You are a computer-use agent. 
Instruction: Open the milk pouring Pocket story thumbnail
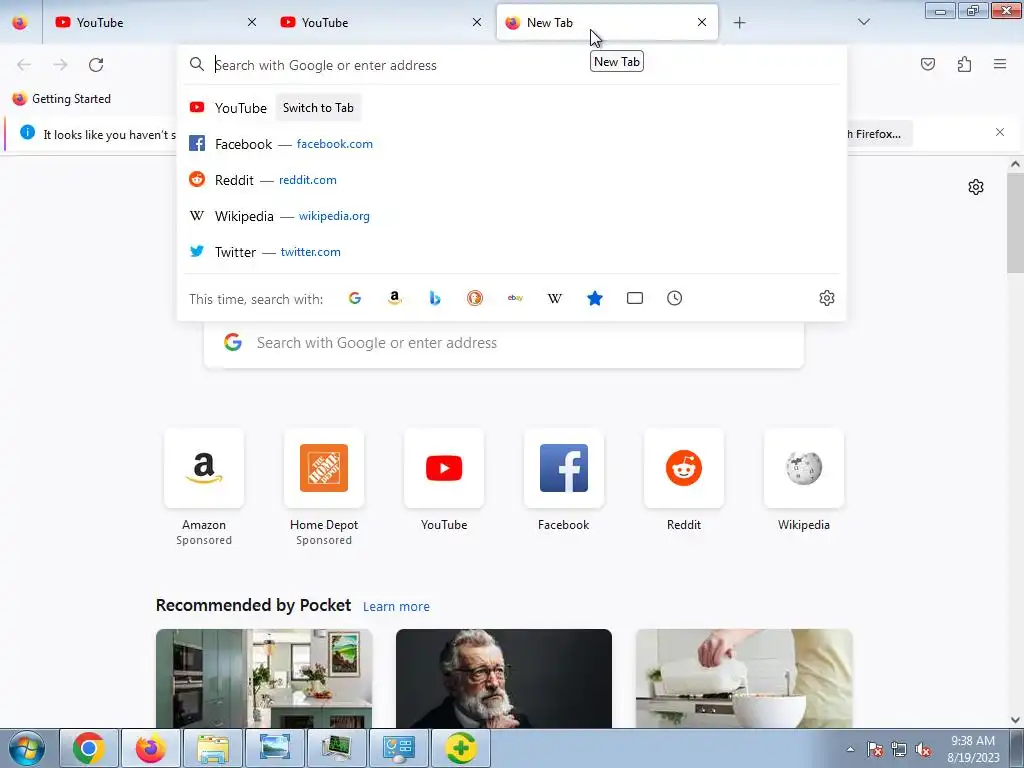(x=744, y=679)
